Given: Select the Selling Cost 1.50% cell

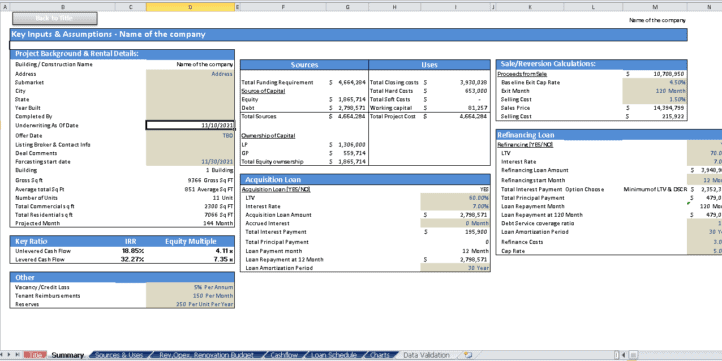Looking at the screenshot, I should [x=655, y=99].
